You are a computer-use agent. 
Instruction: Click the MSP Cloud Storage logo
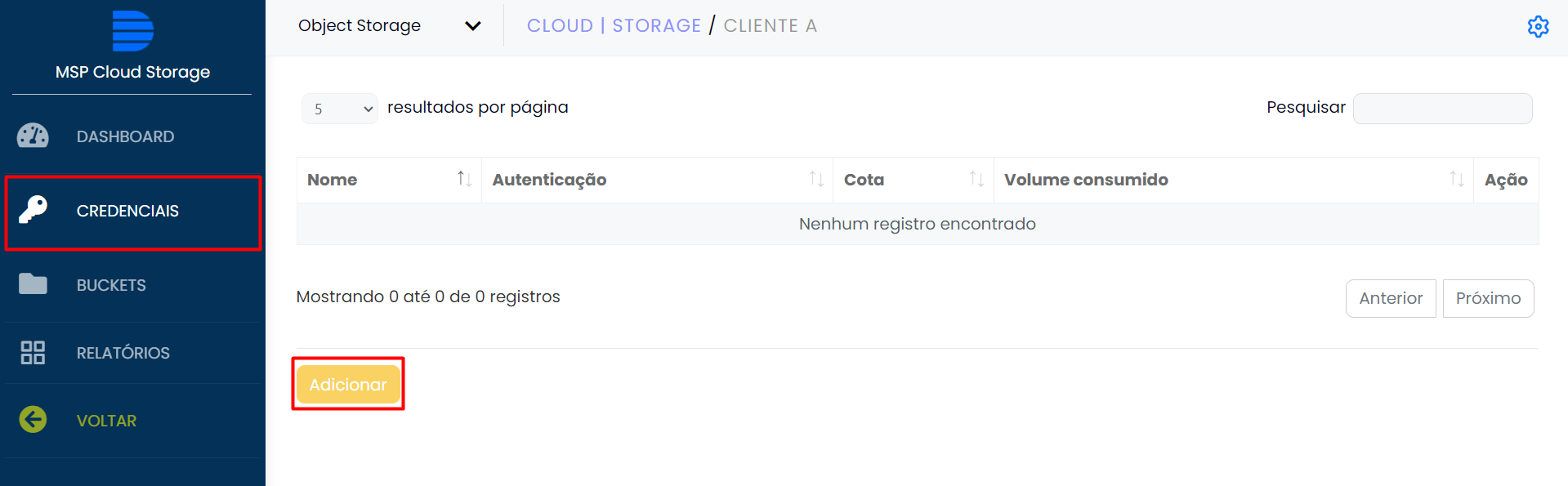[132, 31]
